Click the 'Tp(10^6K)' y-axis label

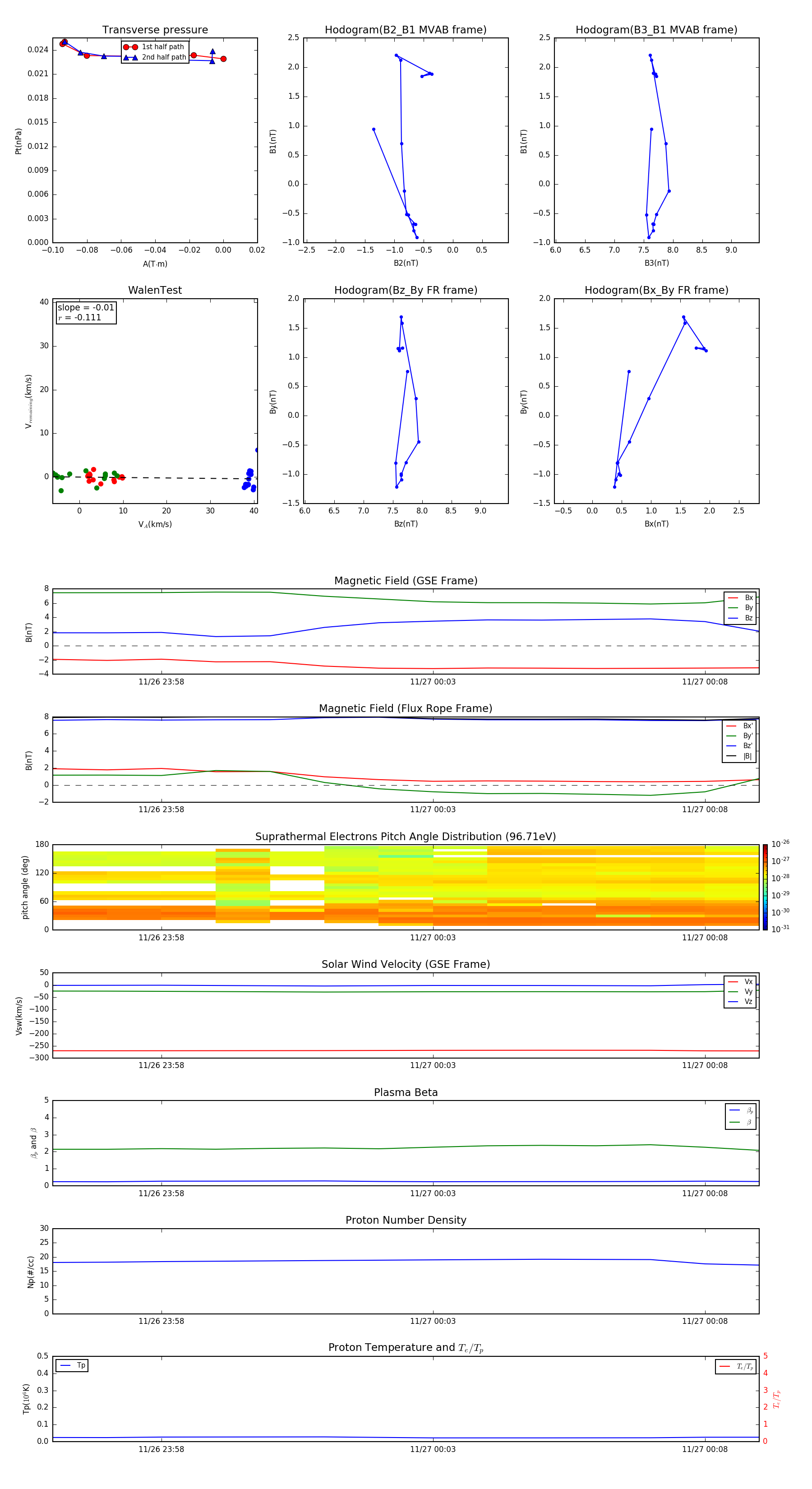tap(26, 1399)
